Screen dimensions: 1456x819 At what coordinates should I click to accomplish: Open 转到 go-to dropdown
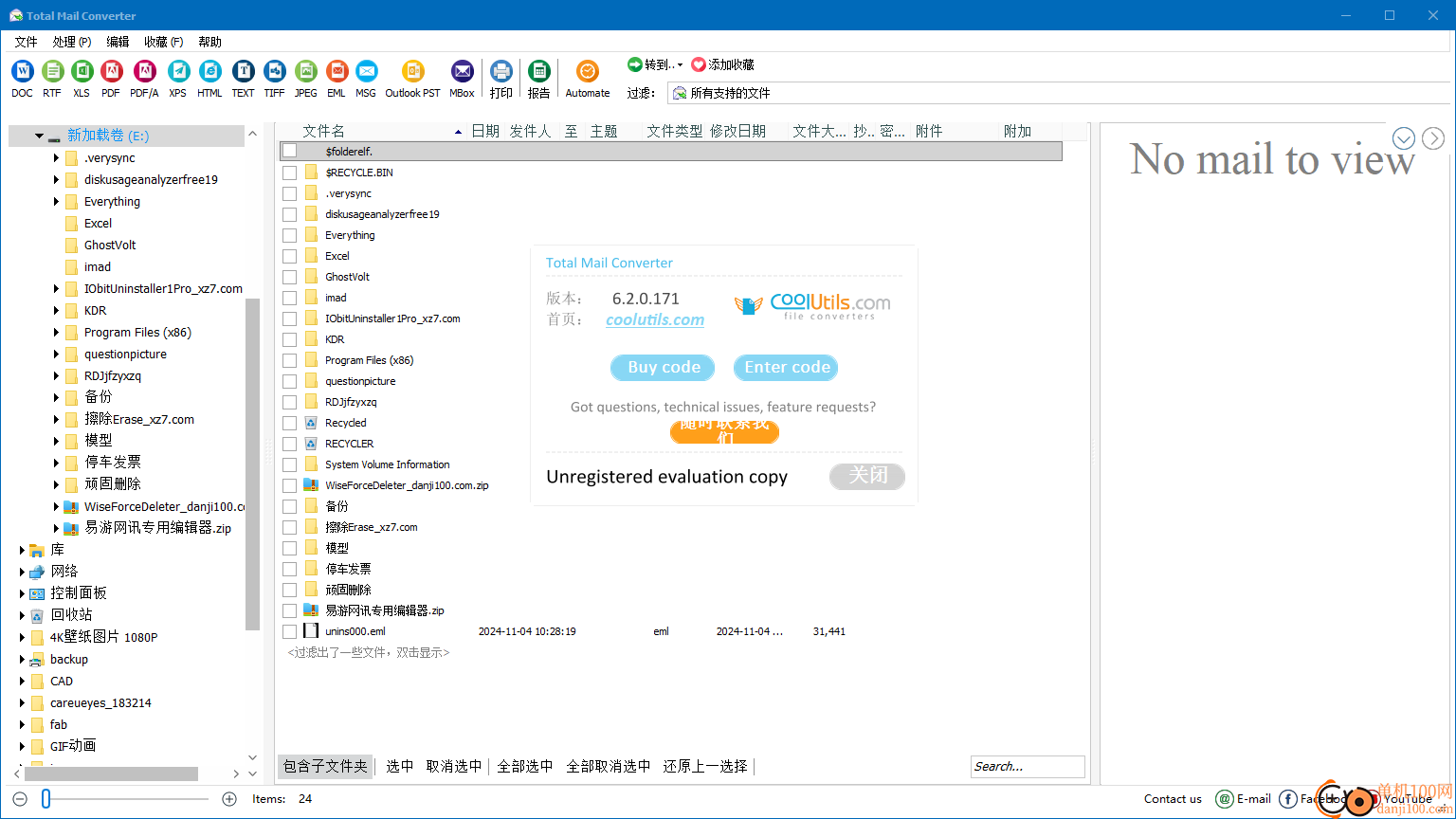click(655, 64)
